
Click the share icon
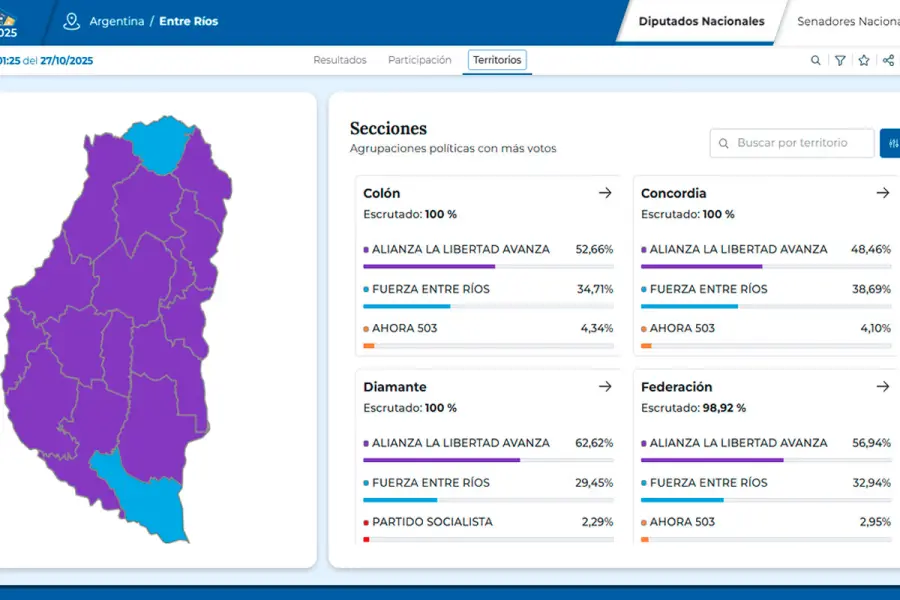tap(888, 61)
